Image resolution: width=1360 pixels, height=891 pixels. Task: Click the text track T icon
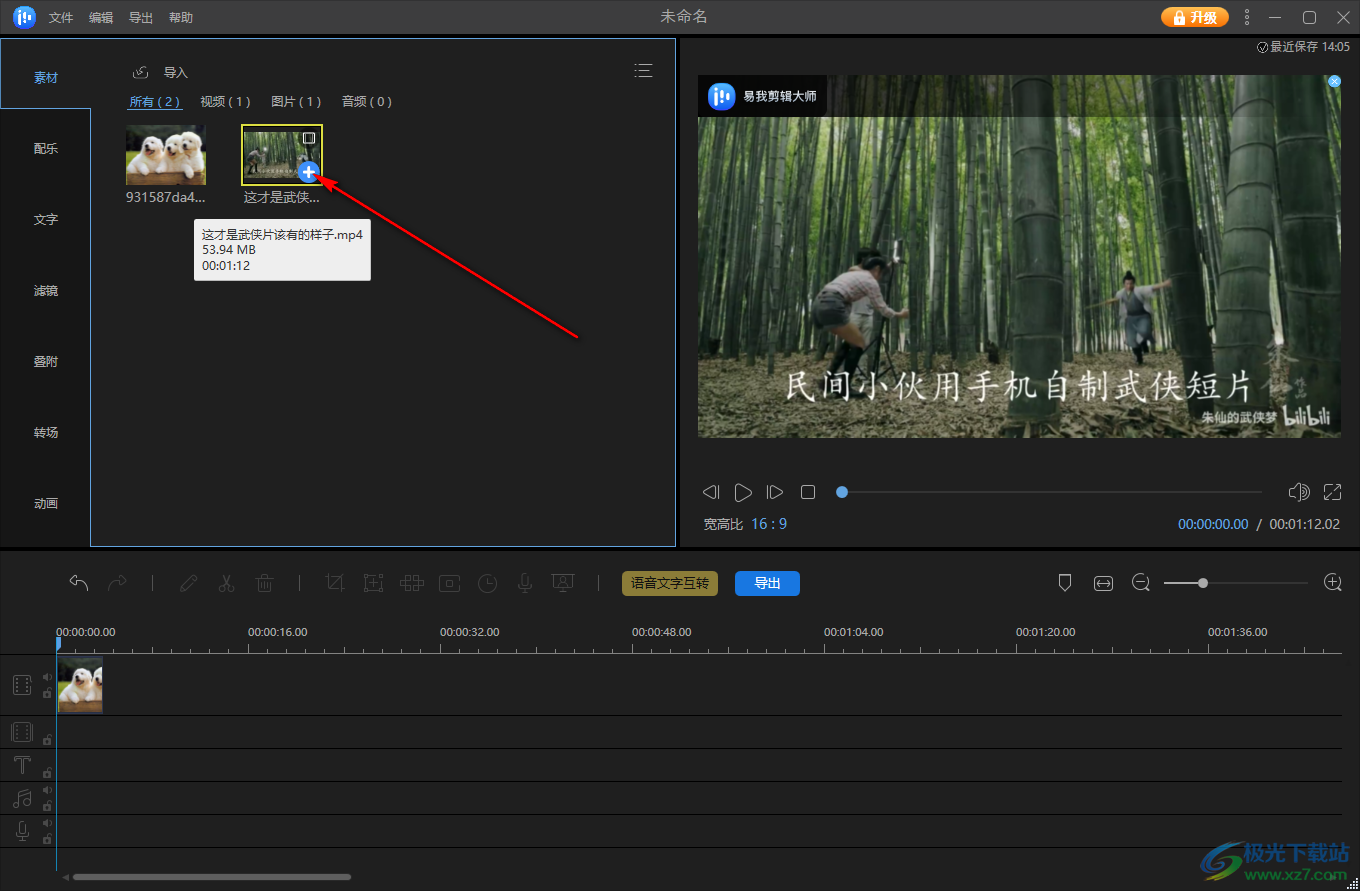[x=22, y=765]
